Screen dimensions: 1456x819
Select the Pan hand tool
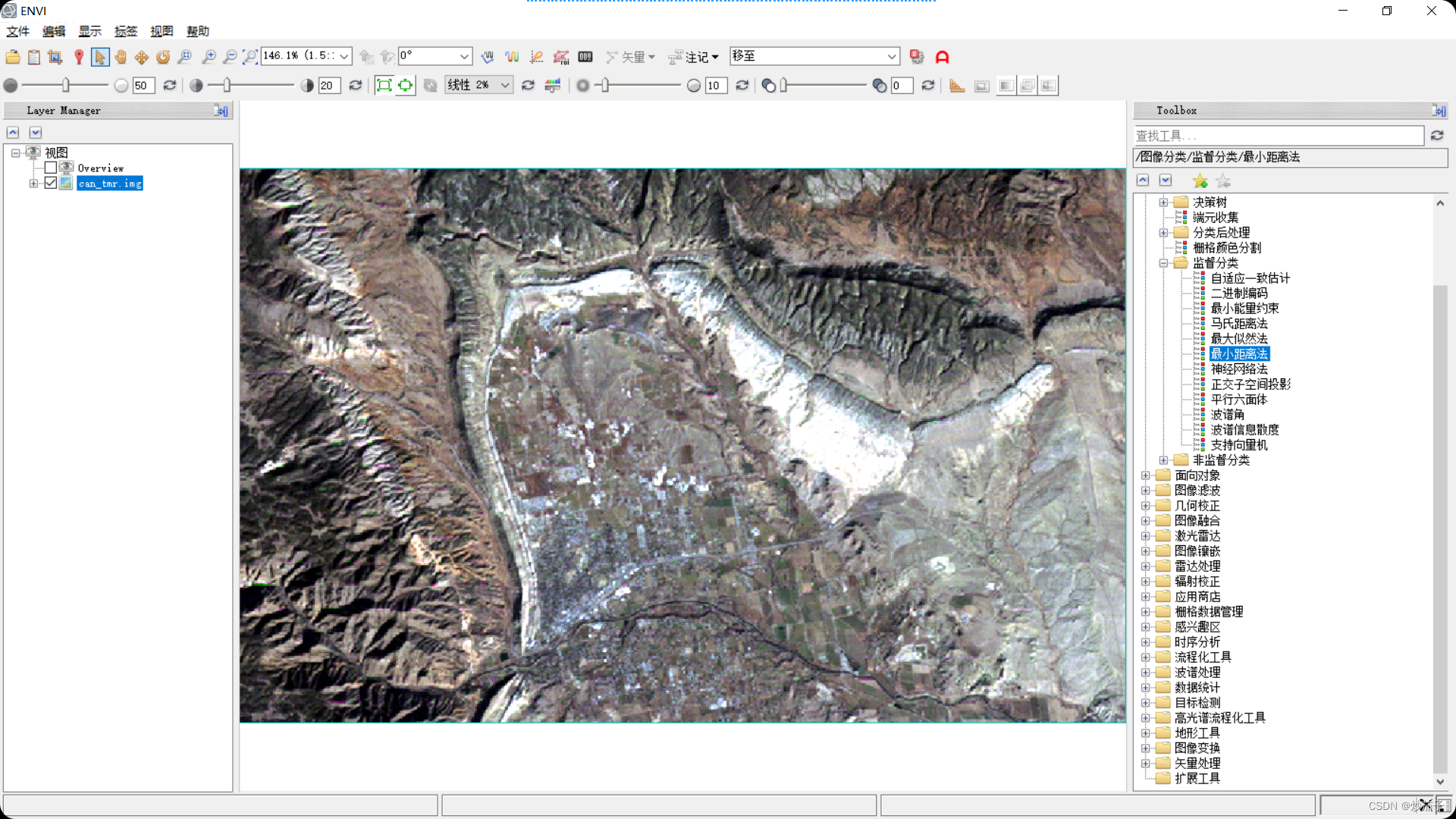121,57
